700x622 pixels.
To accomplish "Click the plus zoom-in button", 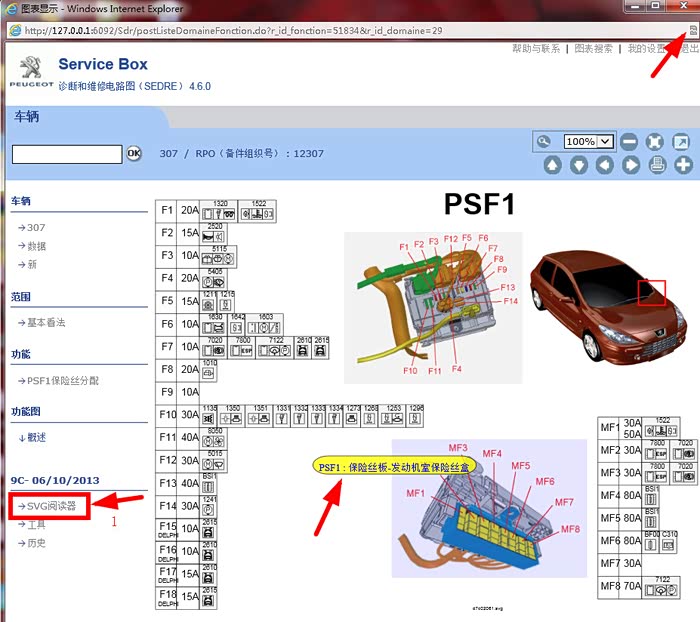I will (683, 165).
